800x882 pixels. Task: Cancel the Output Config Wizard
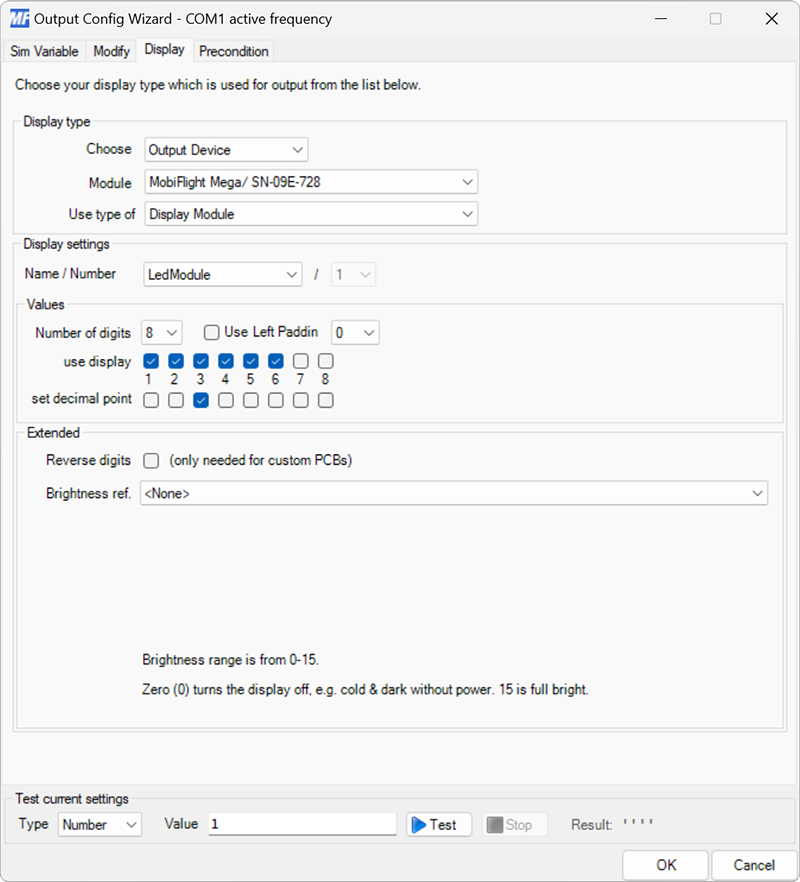point(754,864)
